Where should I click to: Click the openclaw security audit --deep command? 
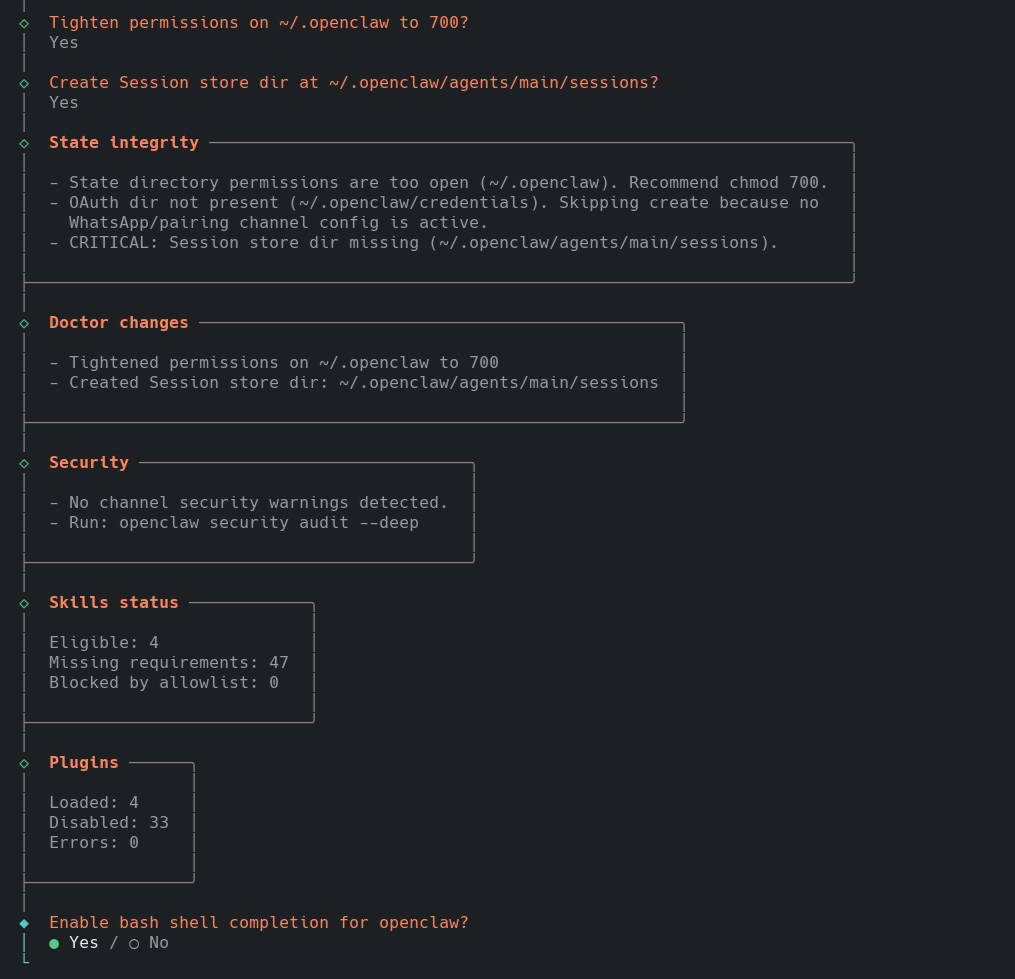268,523
